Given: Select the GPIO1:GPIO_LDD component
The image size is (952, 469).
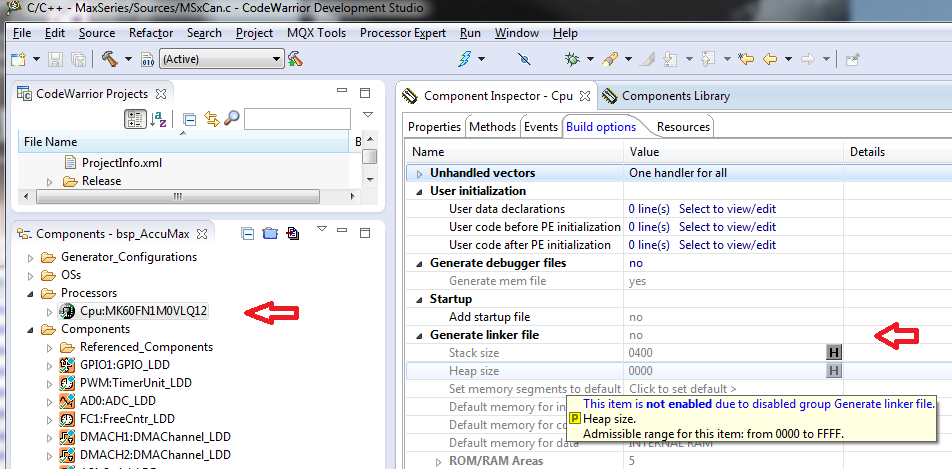Looking at the screenshot, I should click(x=124, y=365).
